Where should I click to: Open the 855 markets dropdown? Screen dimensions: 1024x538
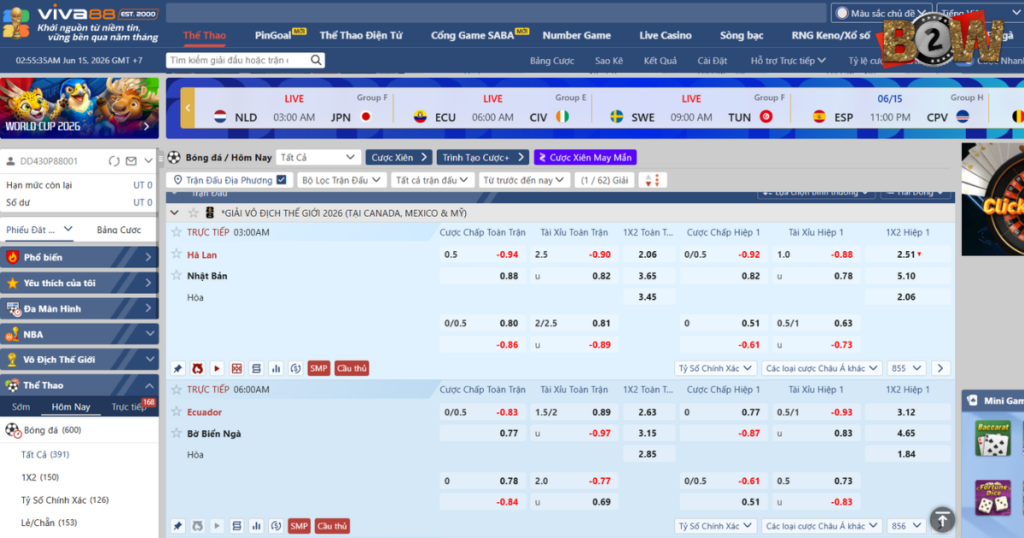point(906,368)
